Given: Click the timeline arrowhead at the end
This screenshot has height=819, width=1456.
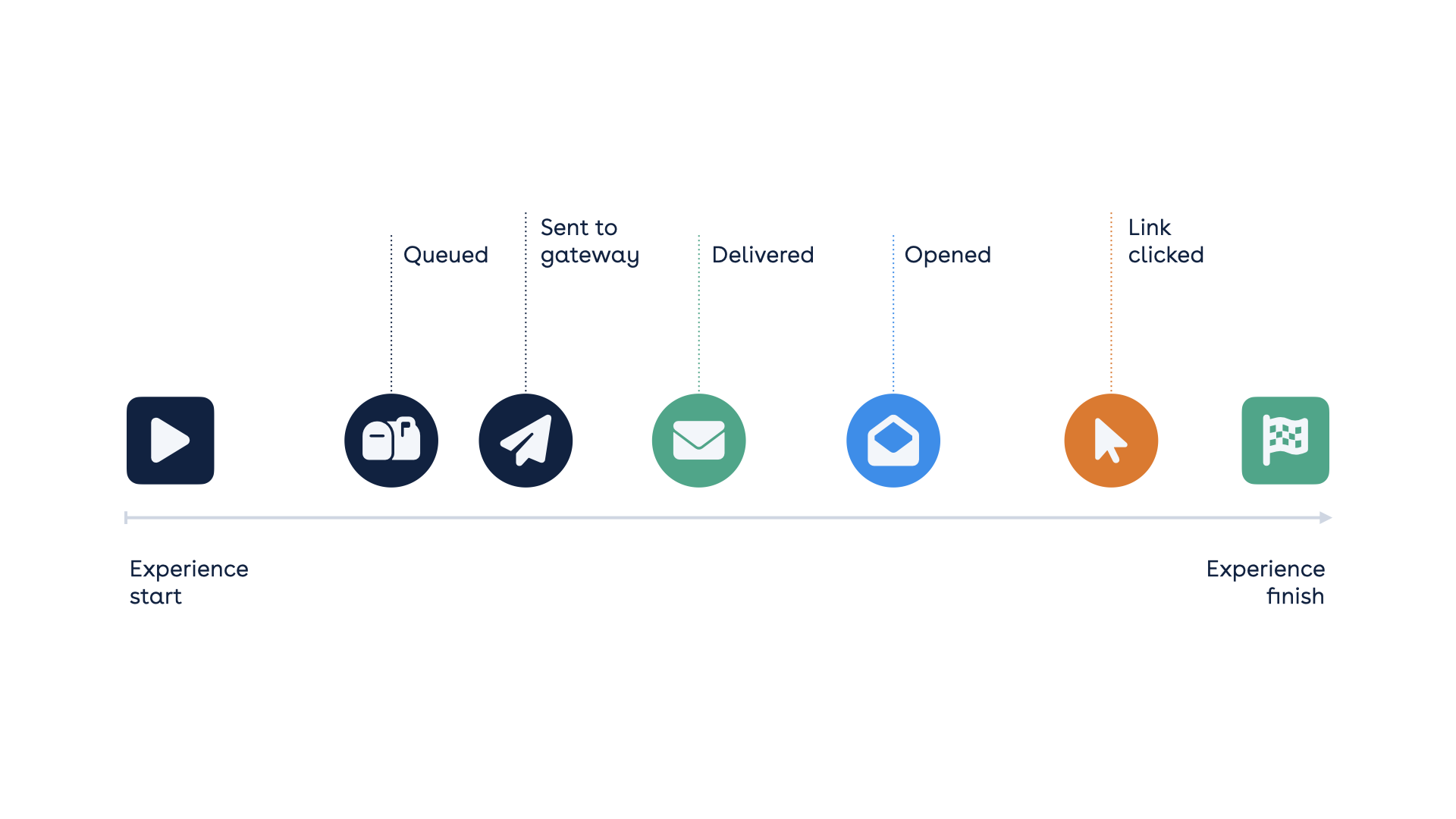Looking at the screenshot, I should (1326, 518).
